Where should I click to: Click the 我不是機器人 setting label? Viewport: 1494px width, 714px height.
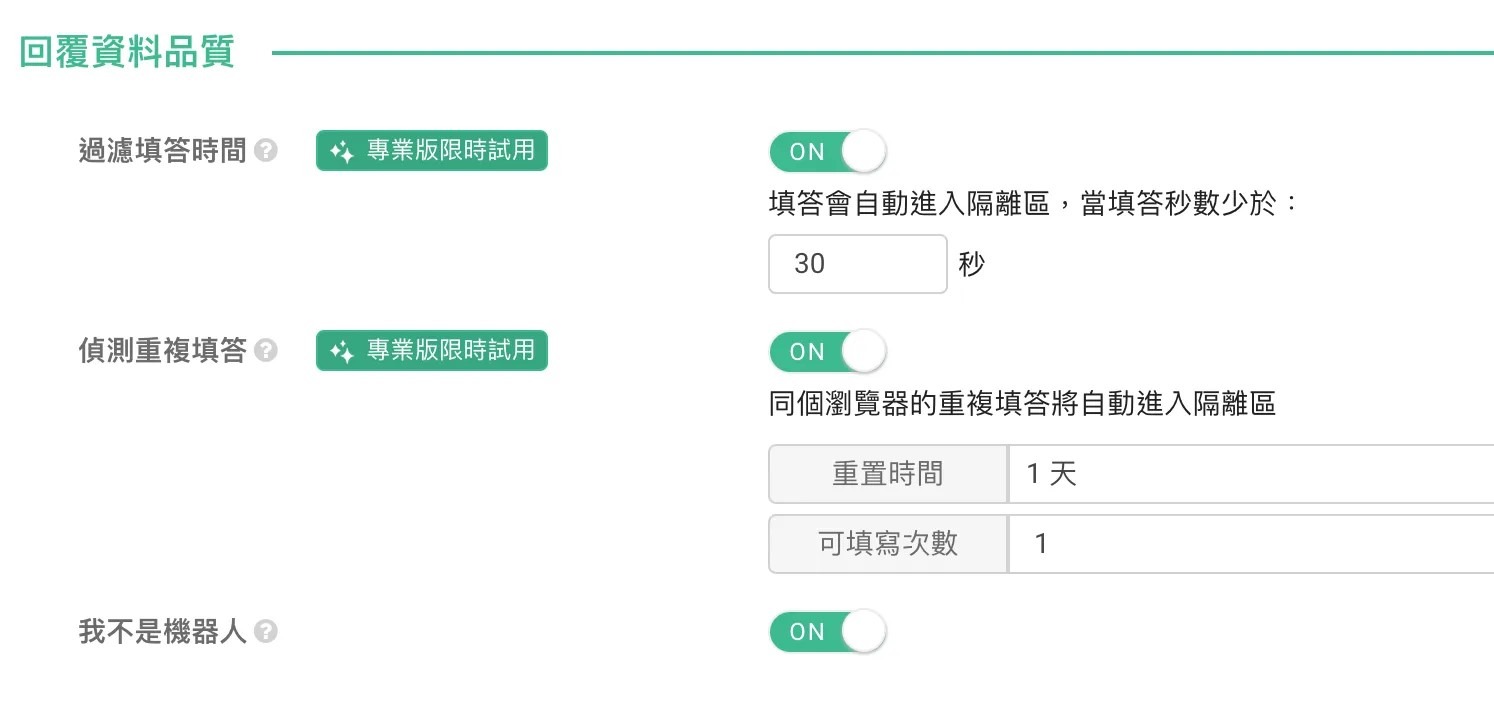(x=162, y=632)
